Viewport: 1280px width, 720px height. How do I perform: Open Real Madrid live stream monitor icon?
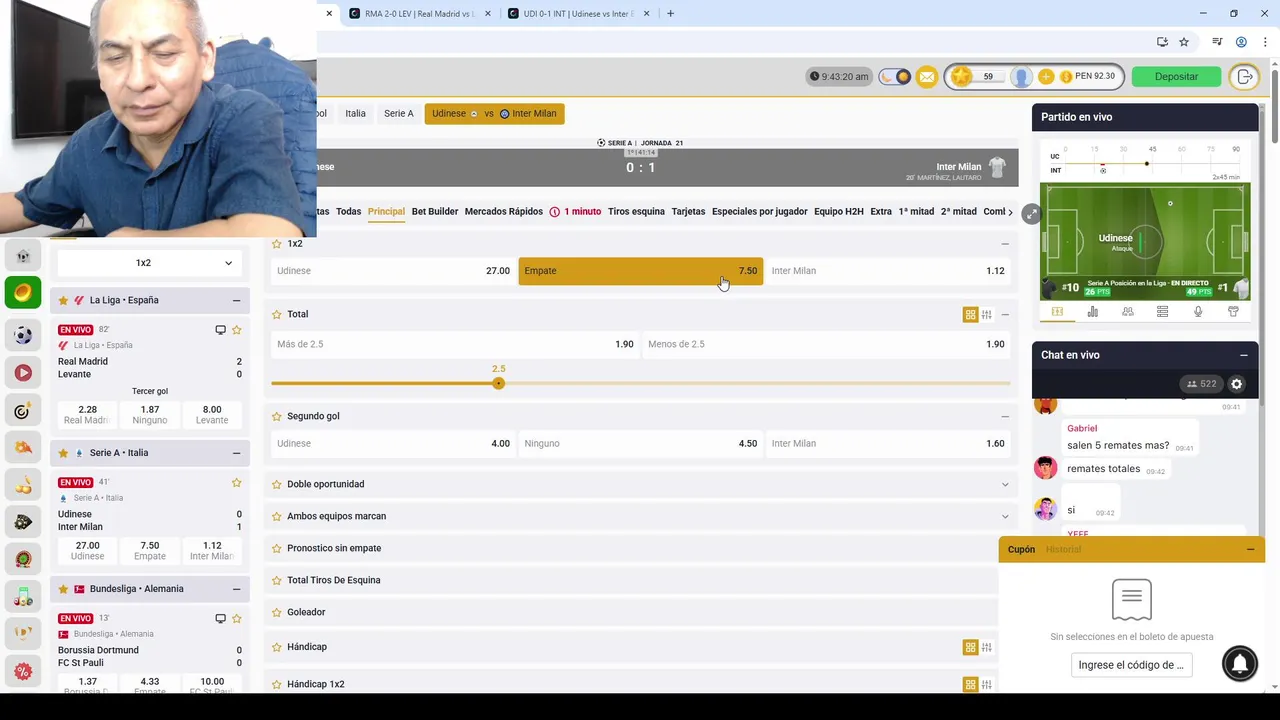click(x=221, y=330)
